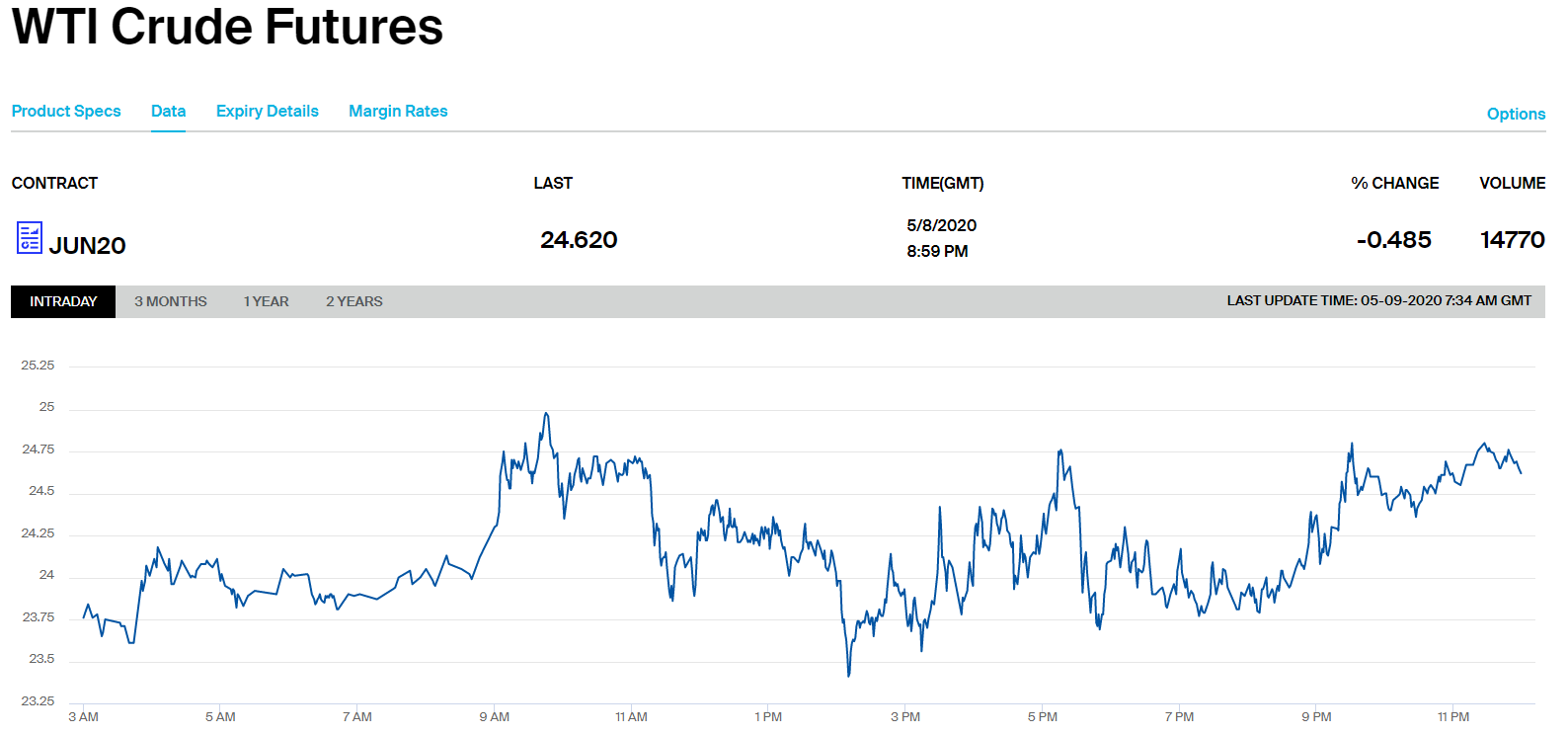Switch chart to 1 YEAR
The height and width of the screenshot is (735, 1568).
point(267,301)
